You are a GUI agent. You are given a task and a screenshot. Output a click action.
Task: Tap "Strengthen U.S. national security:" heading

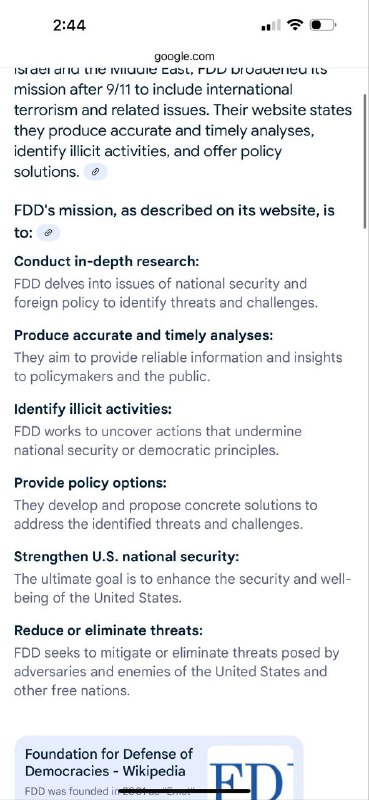click(x=126, y=557)
